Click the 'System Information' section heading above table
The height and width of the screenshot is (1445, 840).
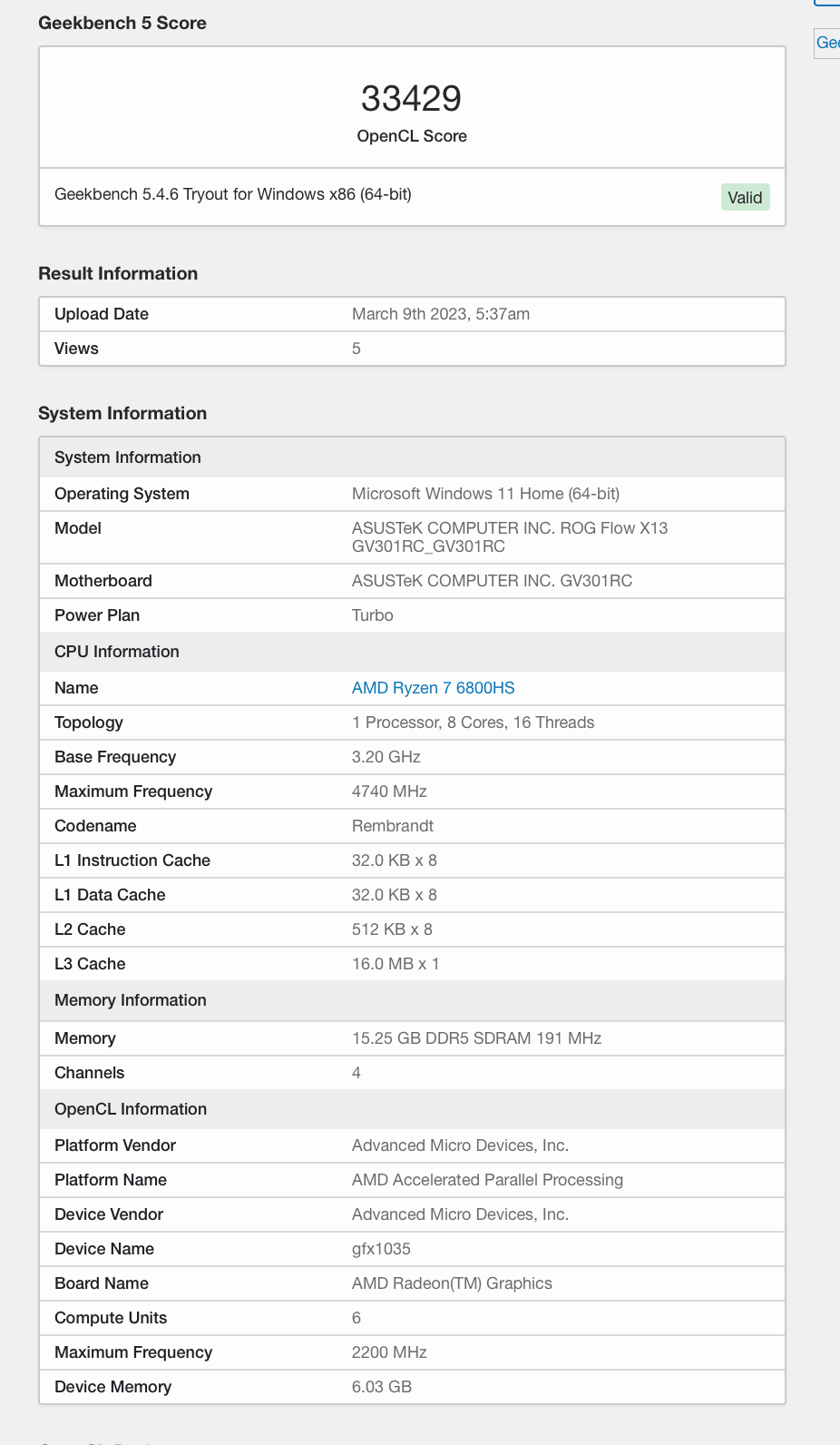[x=122, y=413]
